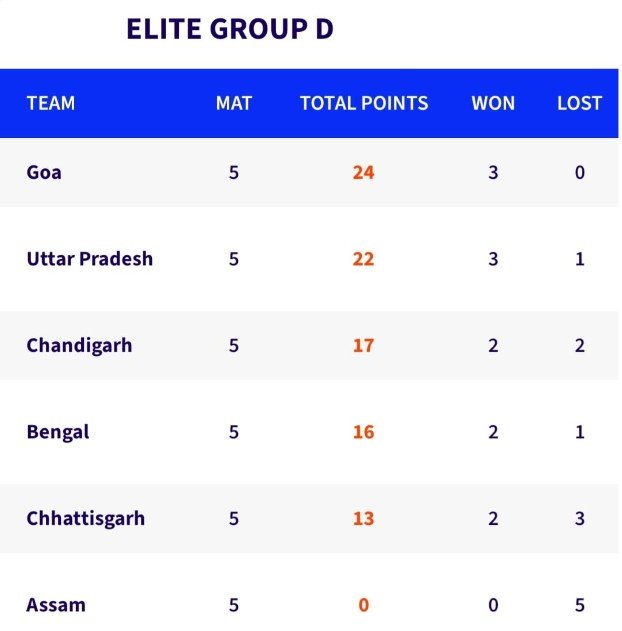Sort by the TEAM column header

point(51,103)
